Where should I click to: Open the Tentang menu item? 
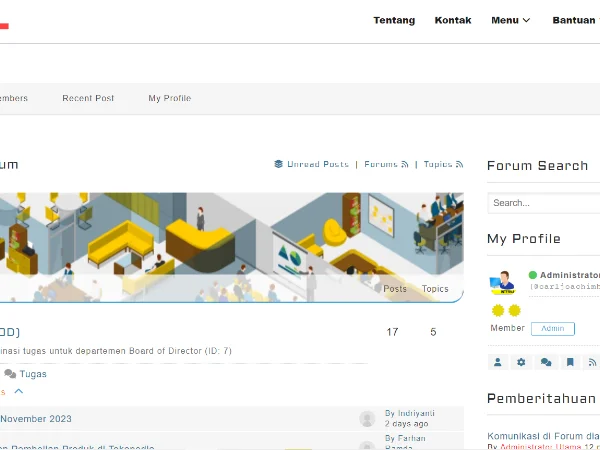pos(394,20)
